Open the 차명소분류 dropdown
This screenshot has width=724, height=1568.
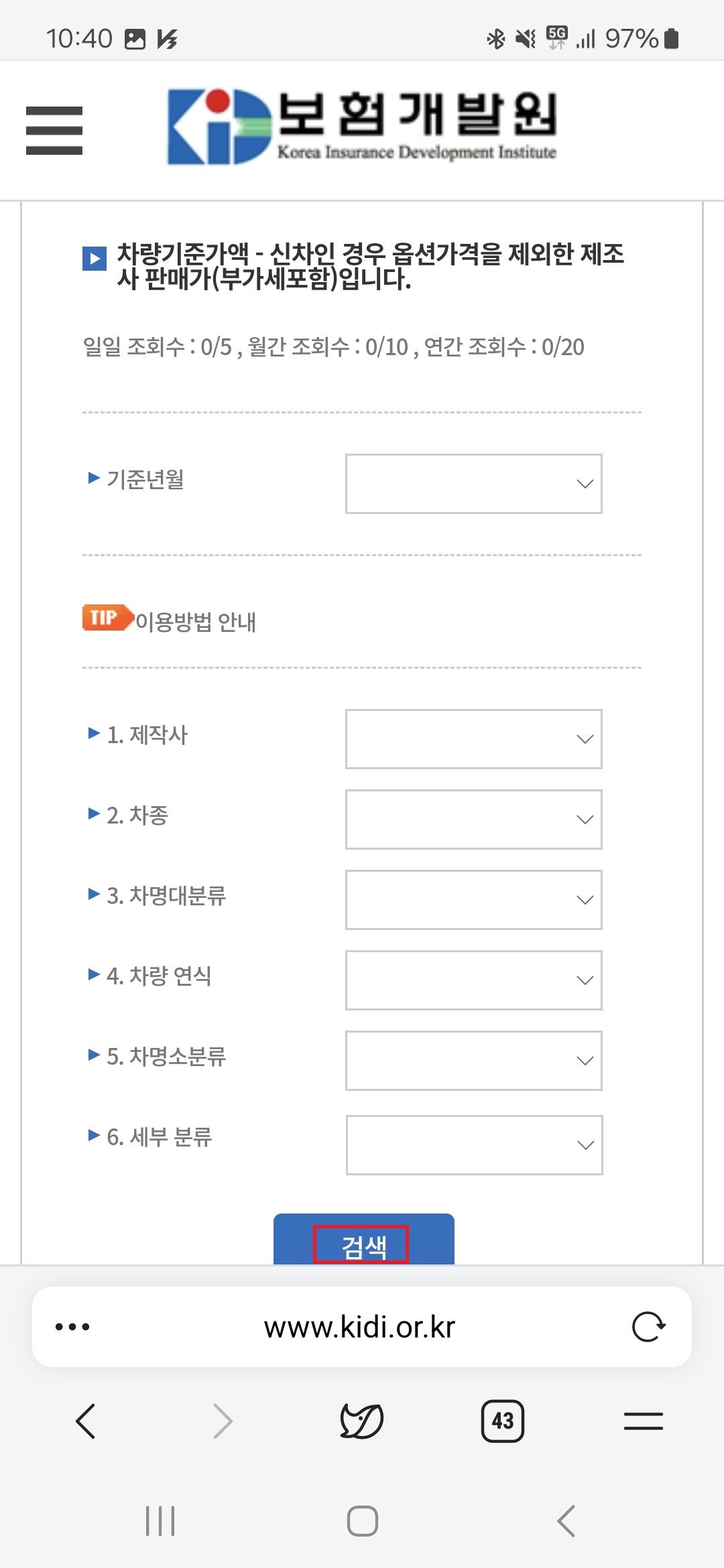[x=473, y=1060]
